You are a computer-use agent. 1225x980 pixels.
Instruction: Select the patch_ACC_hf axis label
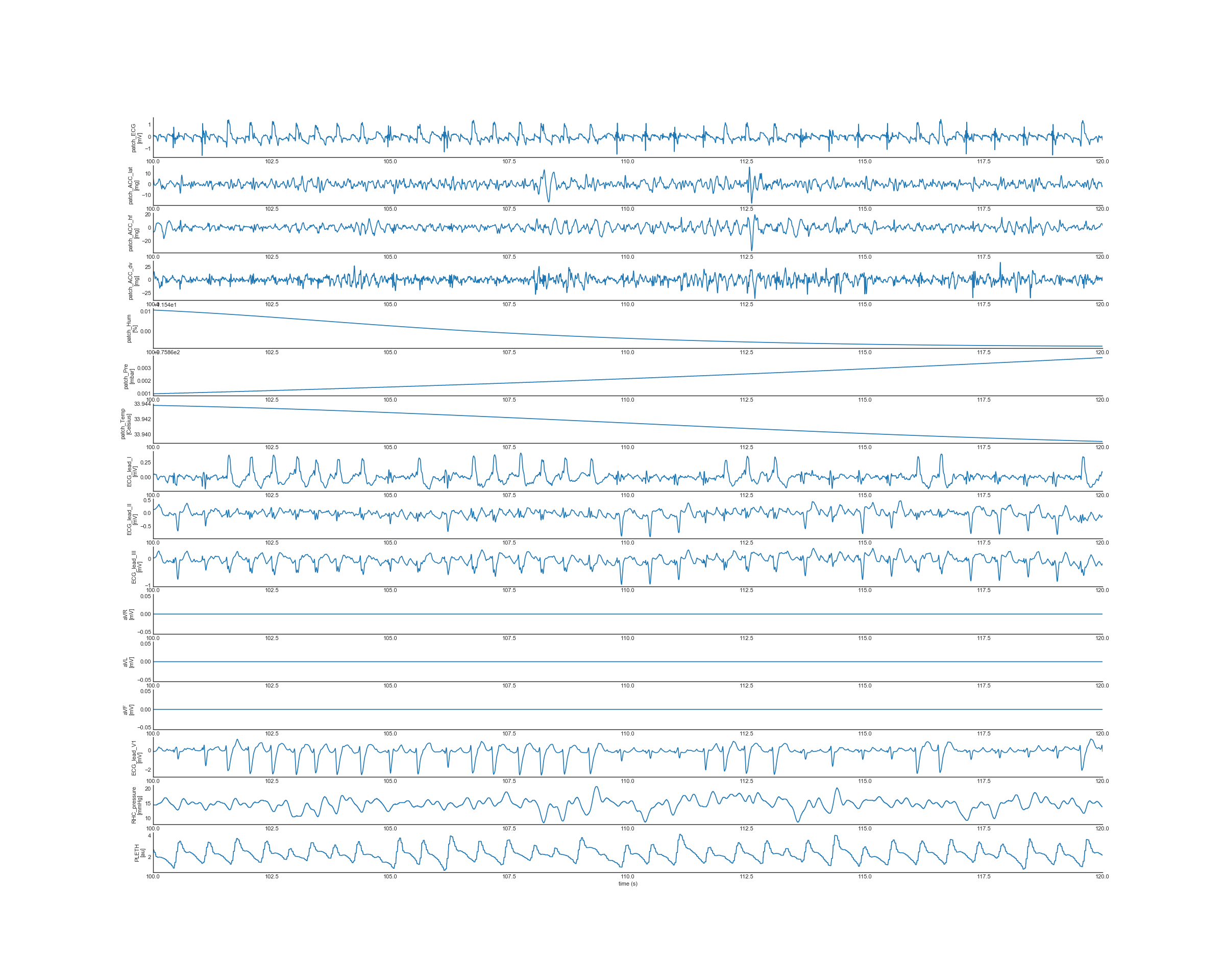click(x=133, y=233)
